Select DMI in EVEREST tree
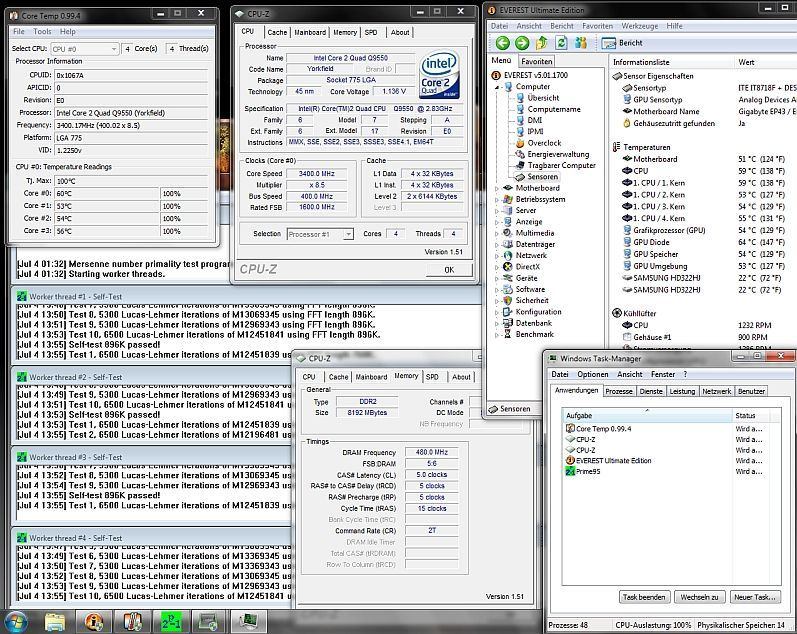Image resolution: width=797 pixels, height=634 pixels. click(x=535, y=120)
